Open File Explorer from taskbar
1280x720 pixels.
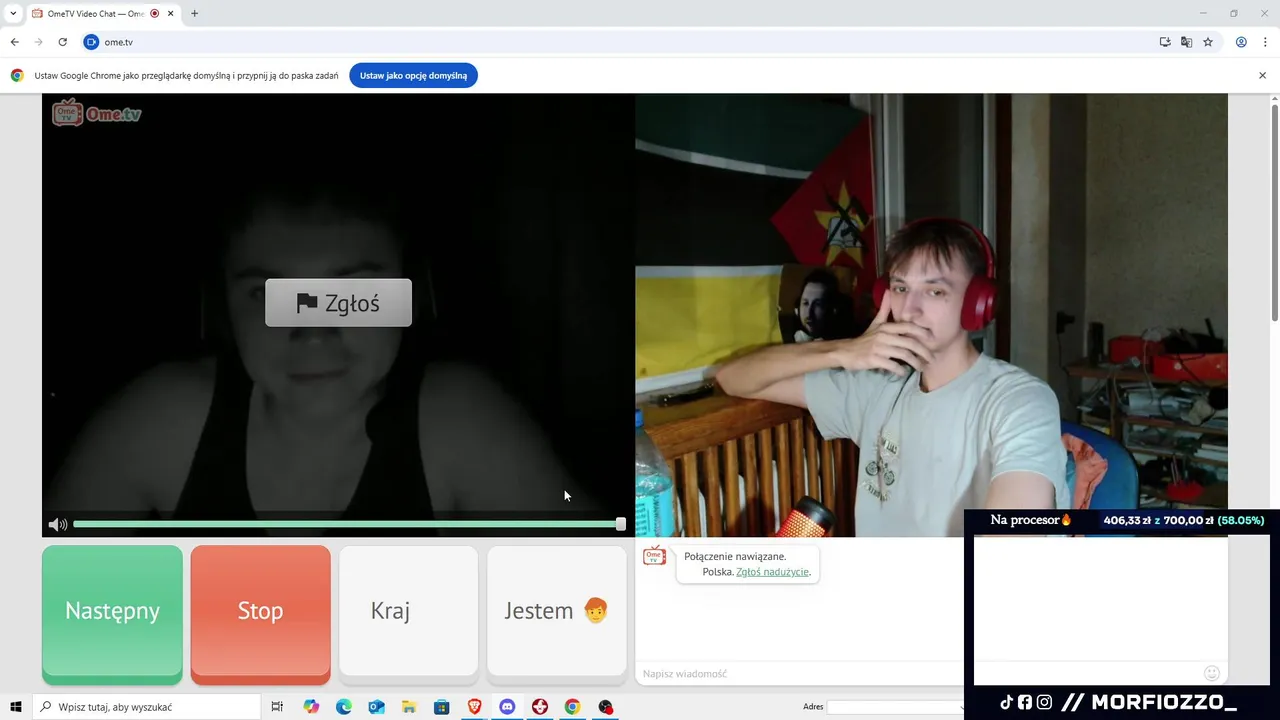click(x=409, y=707)
